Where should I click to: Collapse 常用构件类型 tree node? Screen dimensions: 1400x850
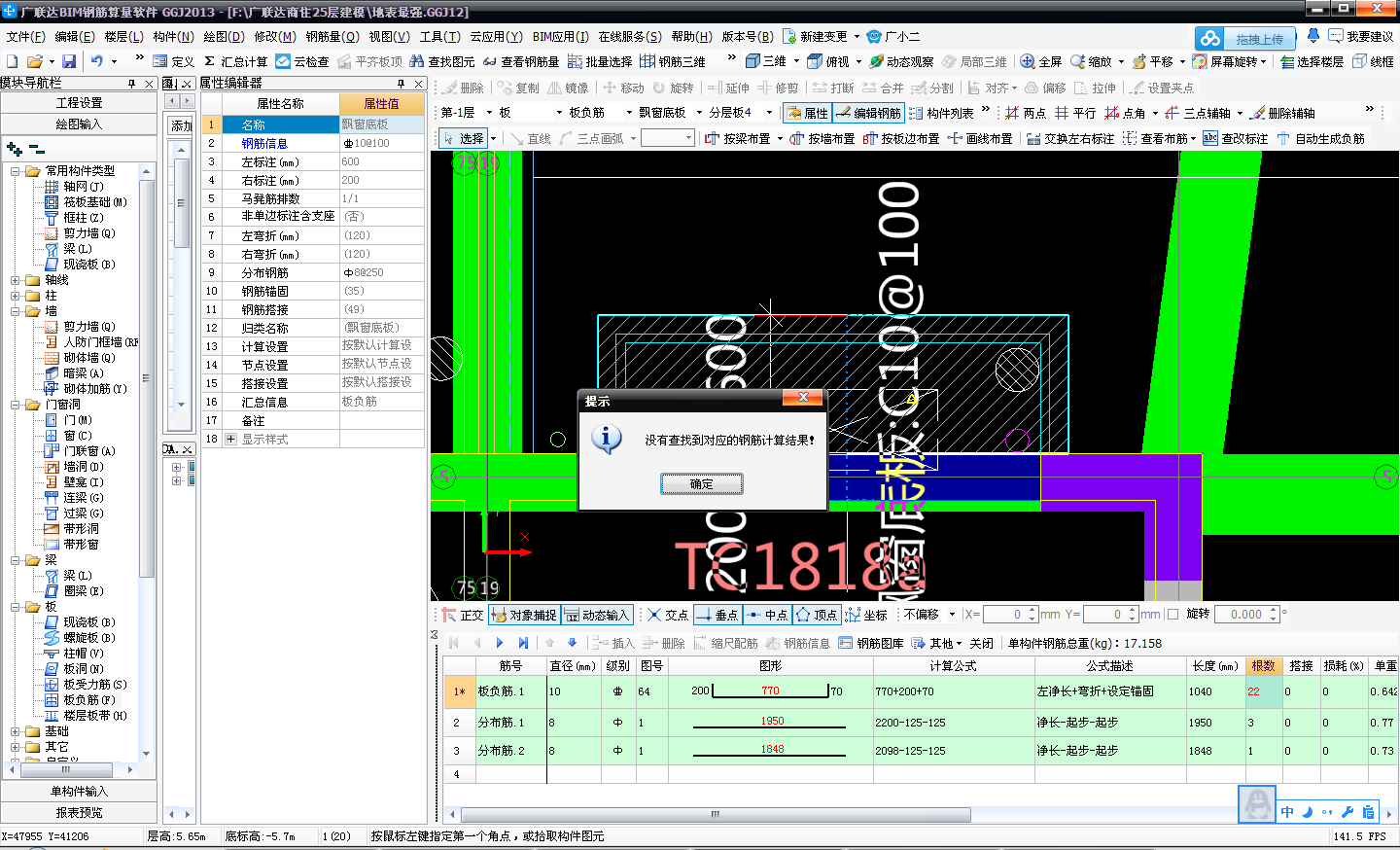coord(16,171)
